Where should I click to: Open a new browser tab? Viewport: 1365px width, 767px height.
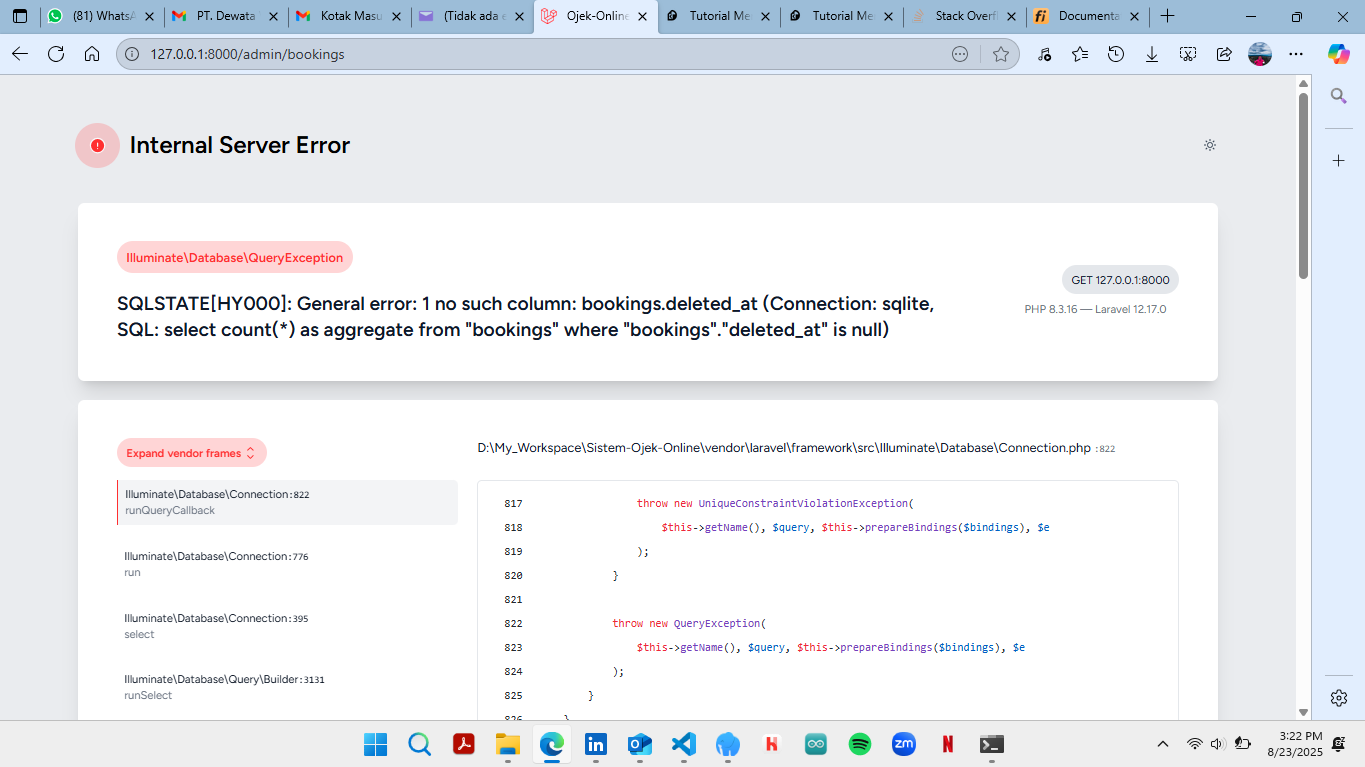point(1167,16)
